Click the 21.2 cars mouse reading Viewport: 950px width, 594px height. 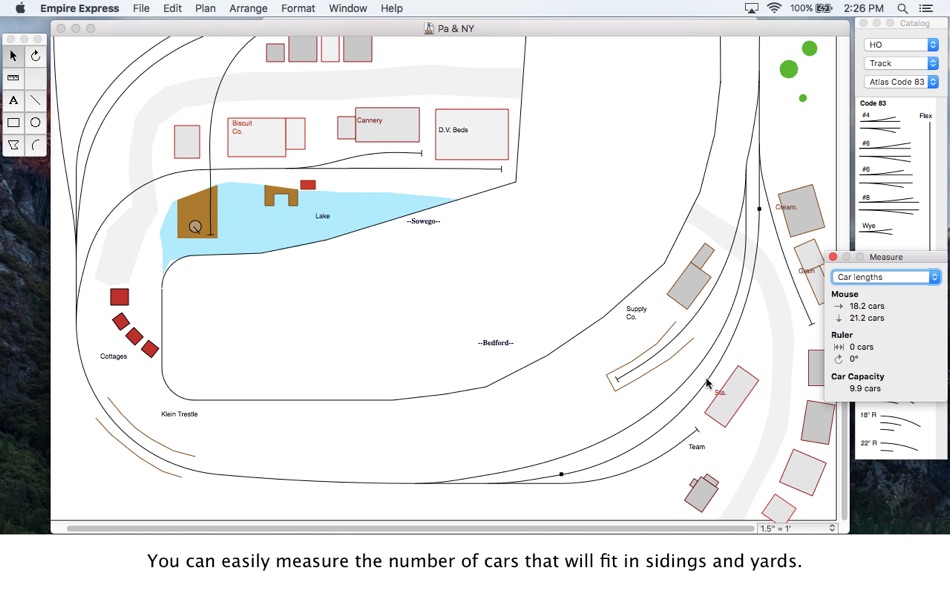(x=866, y=318)
